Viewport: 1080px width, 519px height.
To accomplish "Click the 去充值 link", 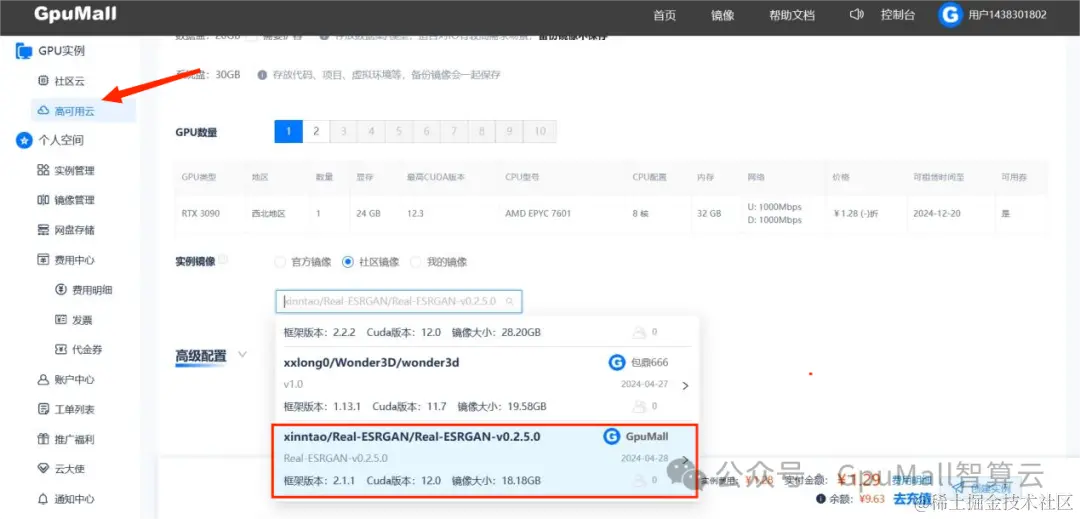I will click(x=913, y=498).
